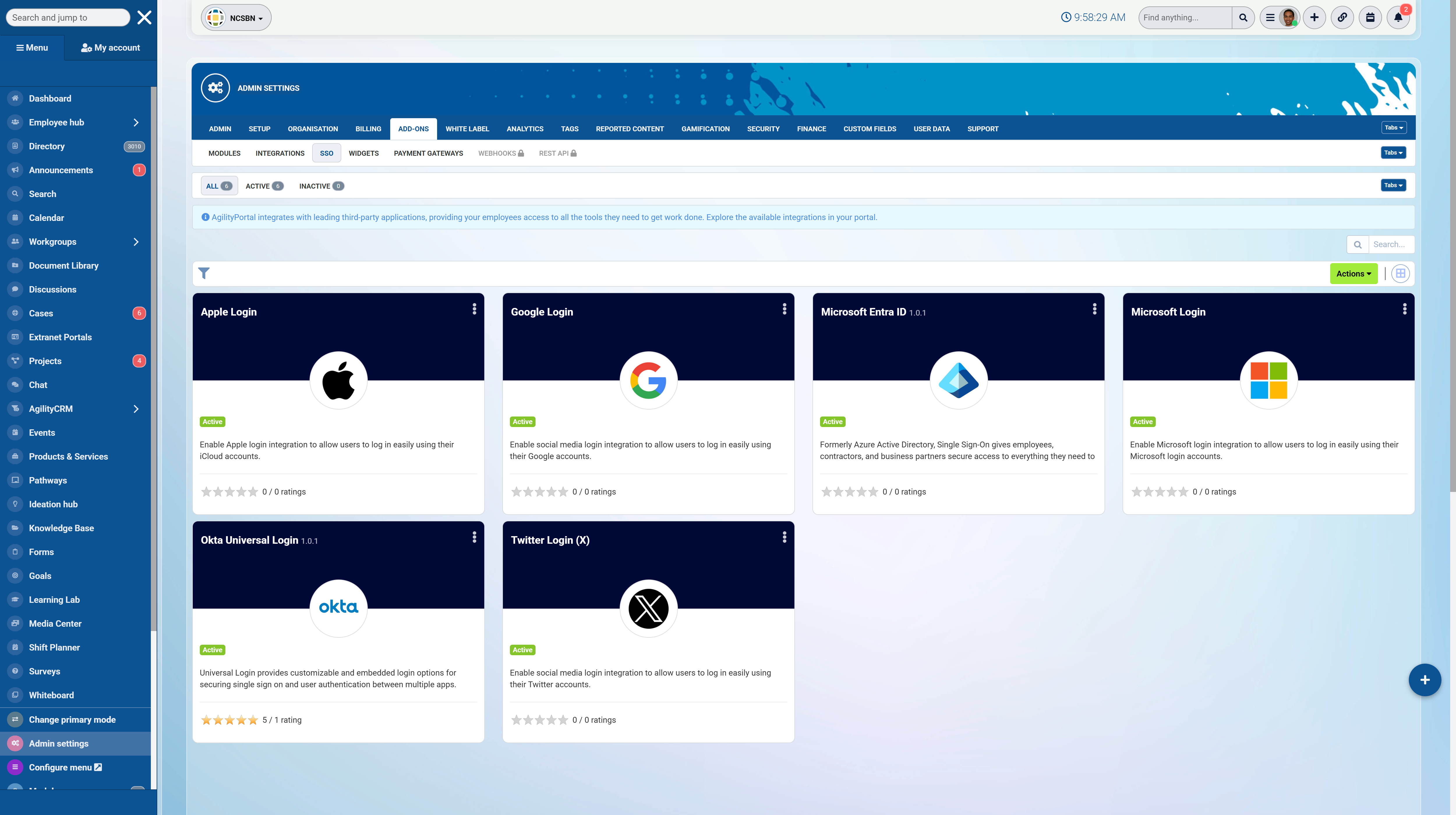This screenshot has width=1456, height=815.
Task: Click the calendar icon in top bar
Action: [x=1370, y=17]
